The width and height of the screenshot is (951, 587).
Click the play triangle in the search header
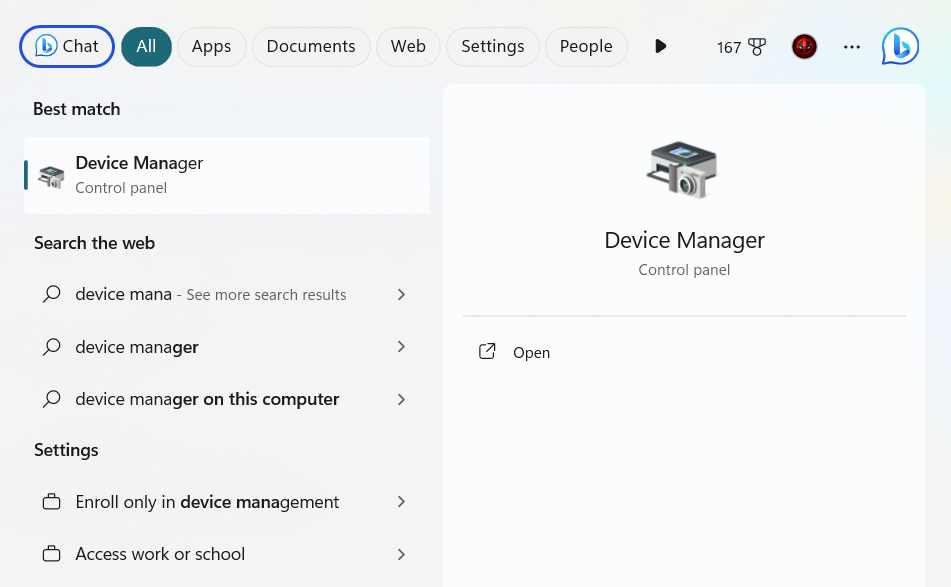point(660,46)
